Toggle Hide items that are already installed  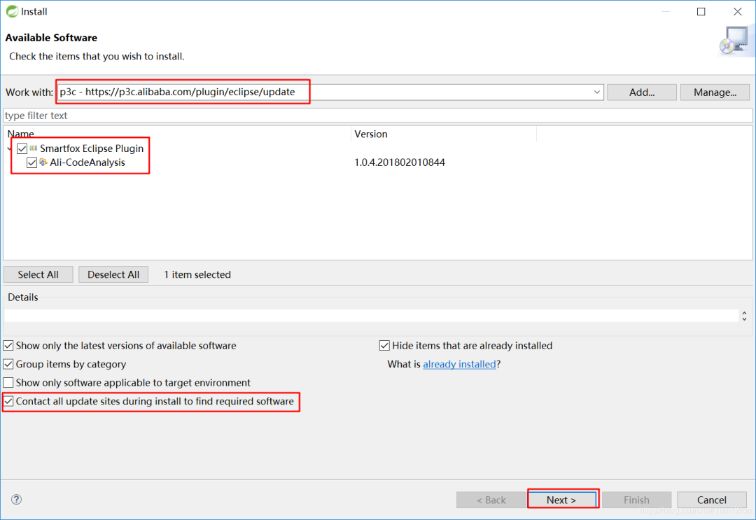point(384,346)
